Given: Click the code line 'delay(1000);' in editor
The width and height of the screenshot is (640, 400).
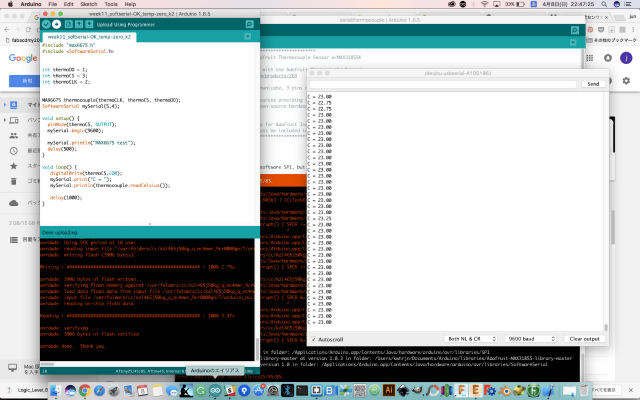Looking at the screenshot, I should (66, 198).
